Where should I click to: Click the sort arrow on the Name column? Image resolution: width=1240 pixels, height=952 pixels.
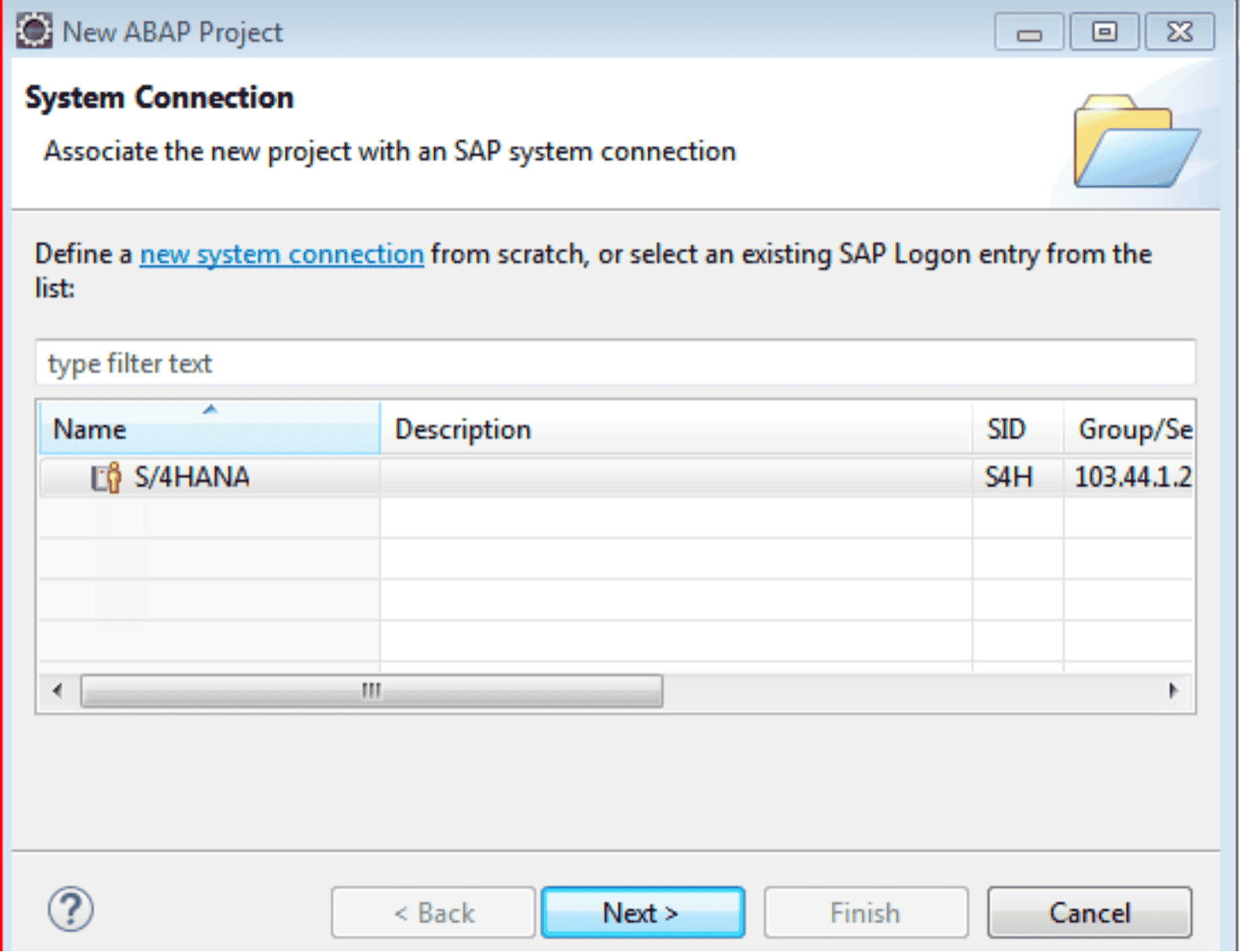[x=210, y=408]
